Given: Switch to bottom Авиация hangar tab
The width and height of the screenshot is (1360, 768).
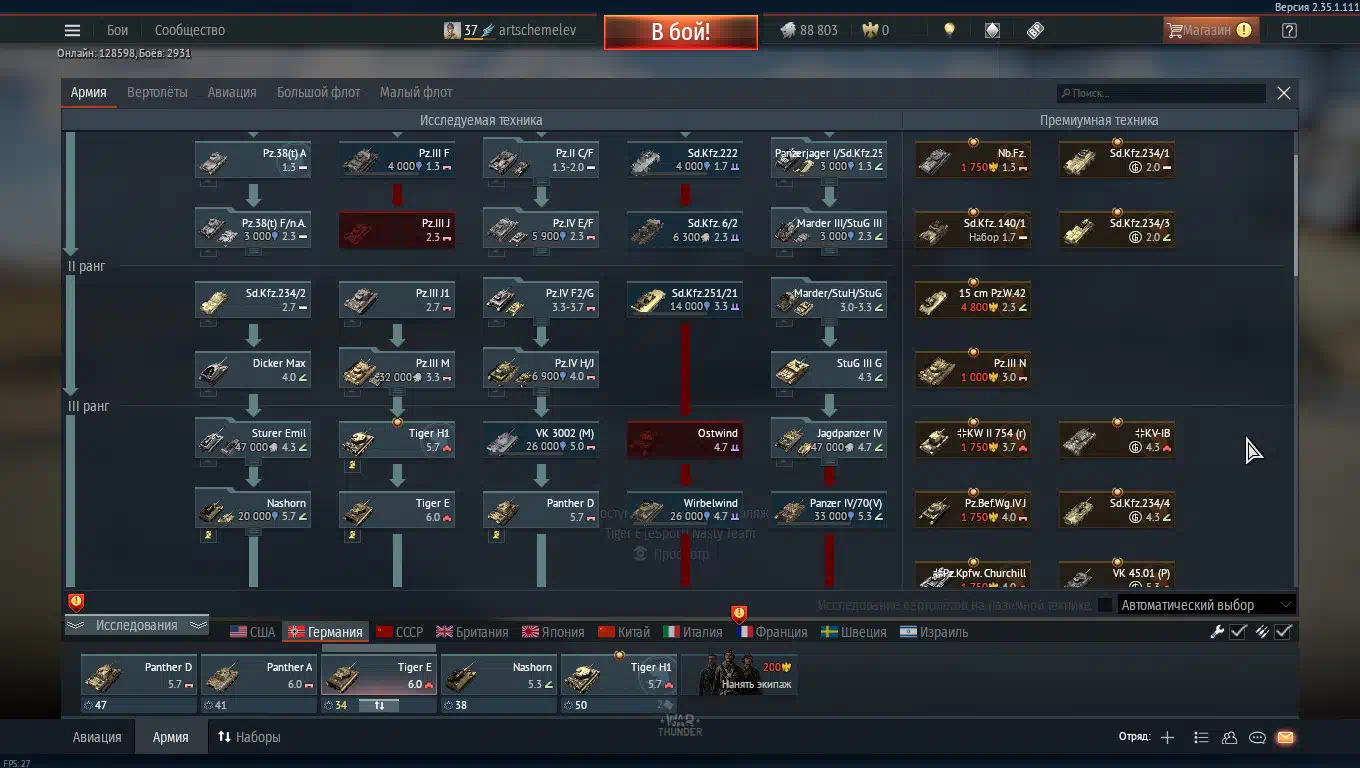Looking at the screenshot, I should (x=97, y=737).
